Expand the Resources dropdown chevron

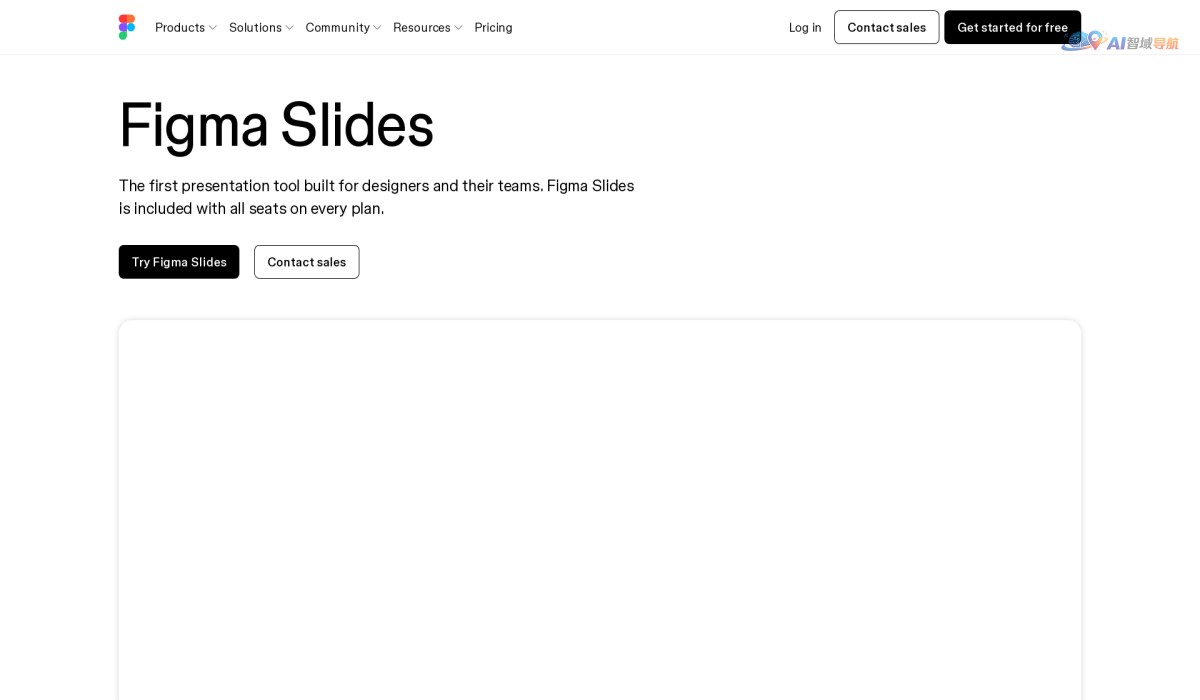[458, 28]
